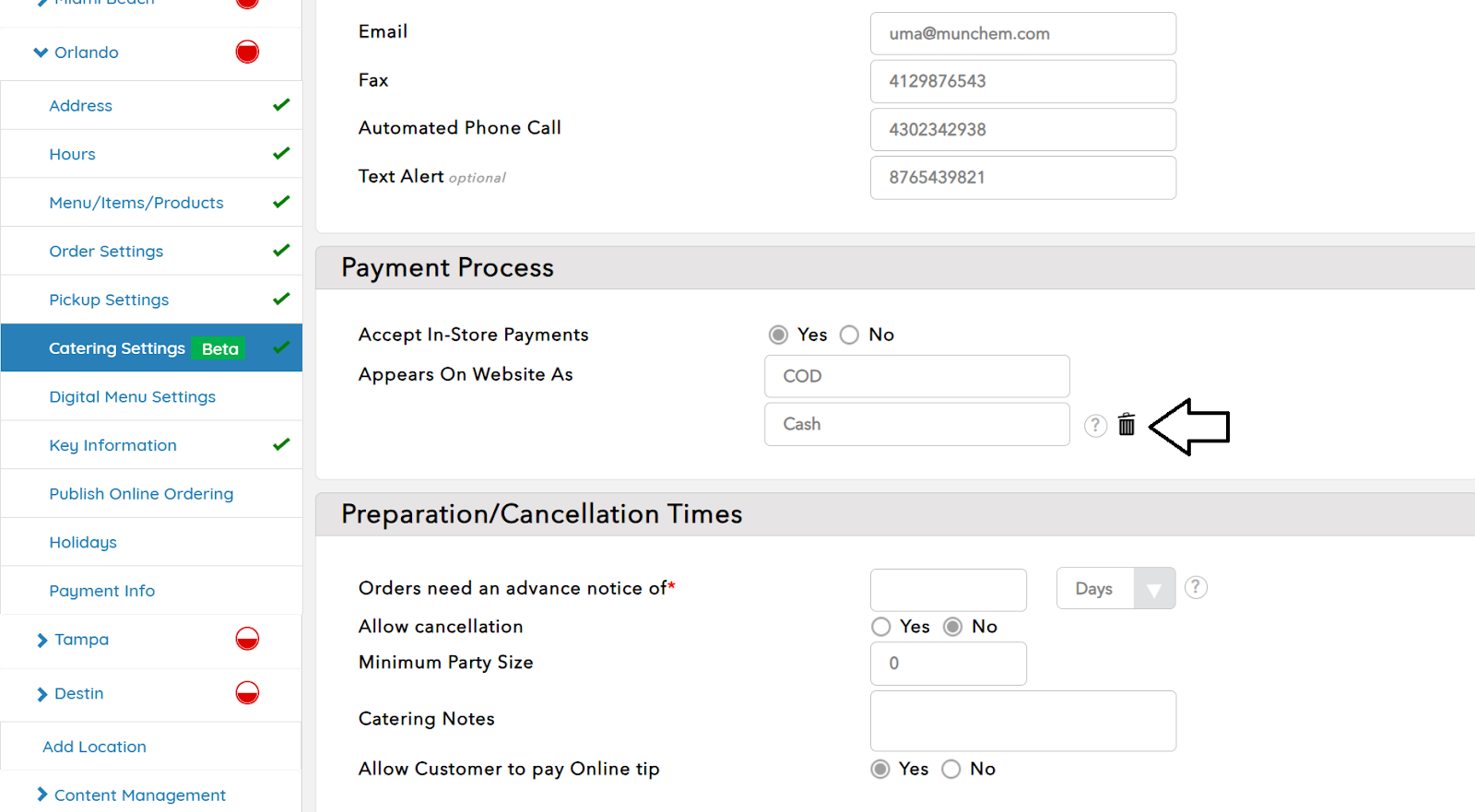The image size is (1475, 812).
Task: Go to Digital Menu Settings
Action: click(132, 396)
